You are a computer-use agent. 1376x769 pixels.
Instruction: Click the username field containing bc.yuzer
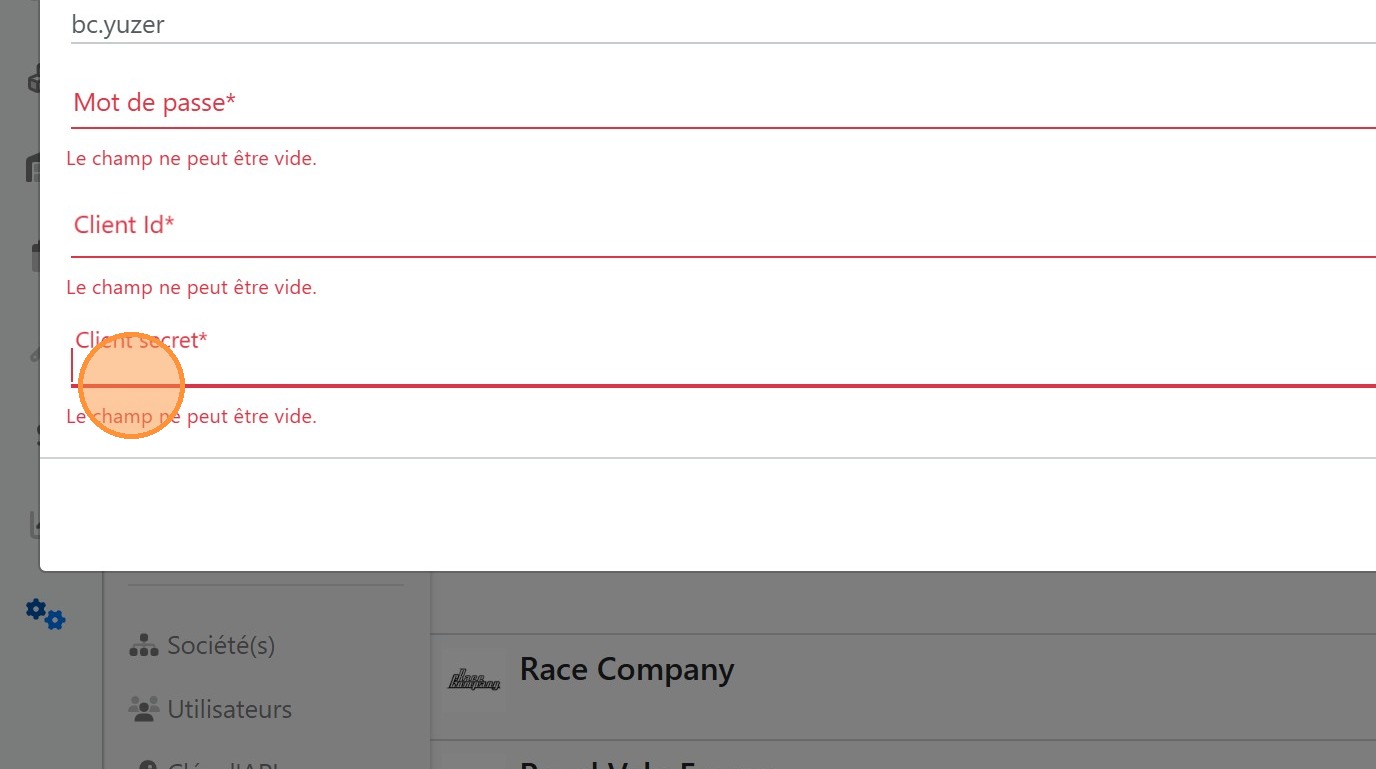pyautogui.click(x=700, y=25)
